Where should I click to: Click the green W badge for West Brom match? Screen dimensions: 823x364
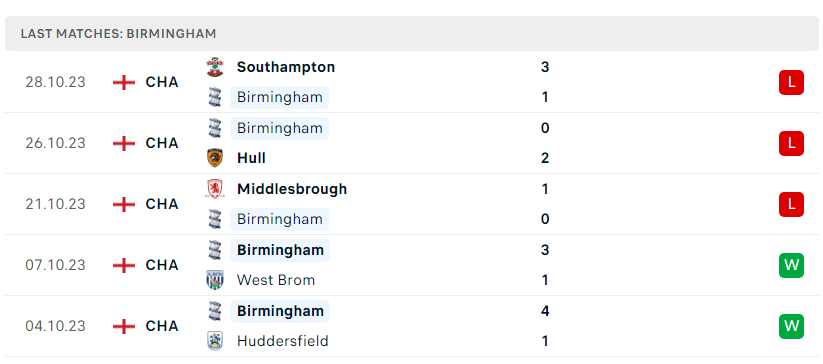[x=791, y=265]
